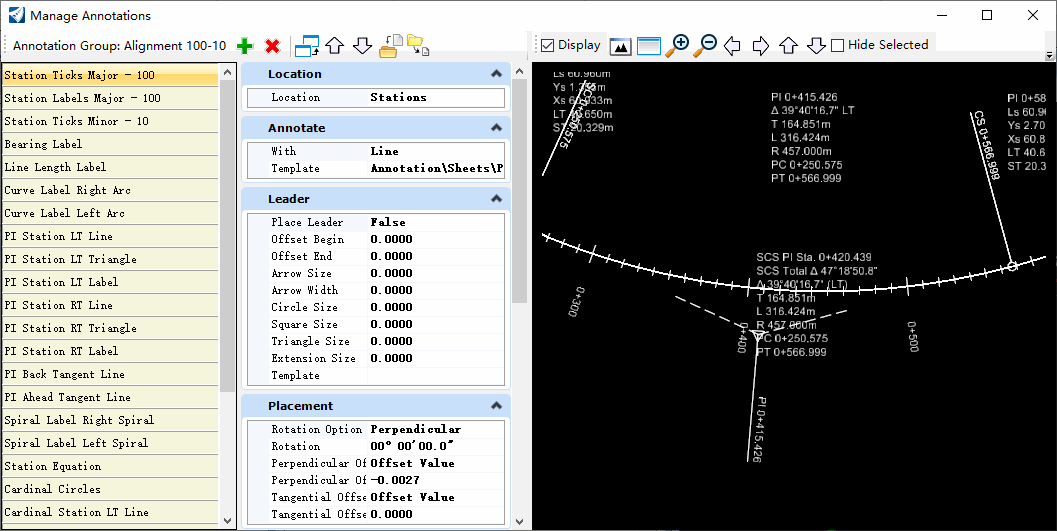Collapse the Location section

click(x=496, y=74)
